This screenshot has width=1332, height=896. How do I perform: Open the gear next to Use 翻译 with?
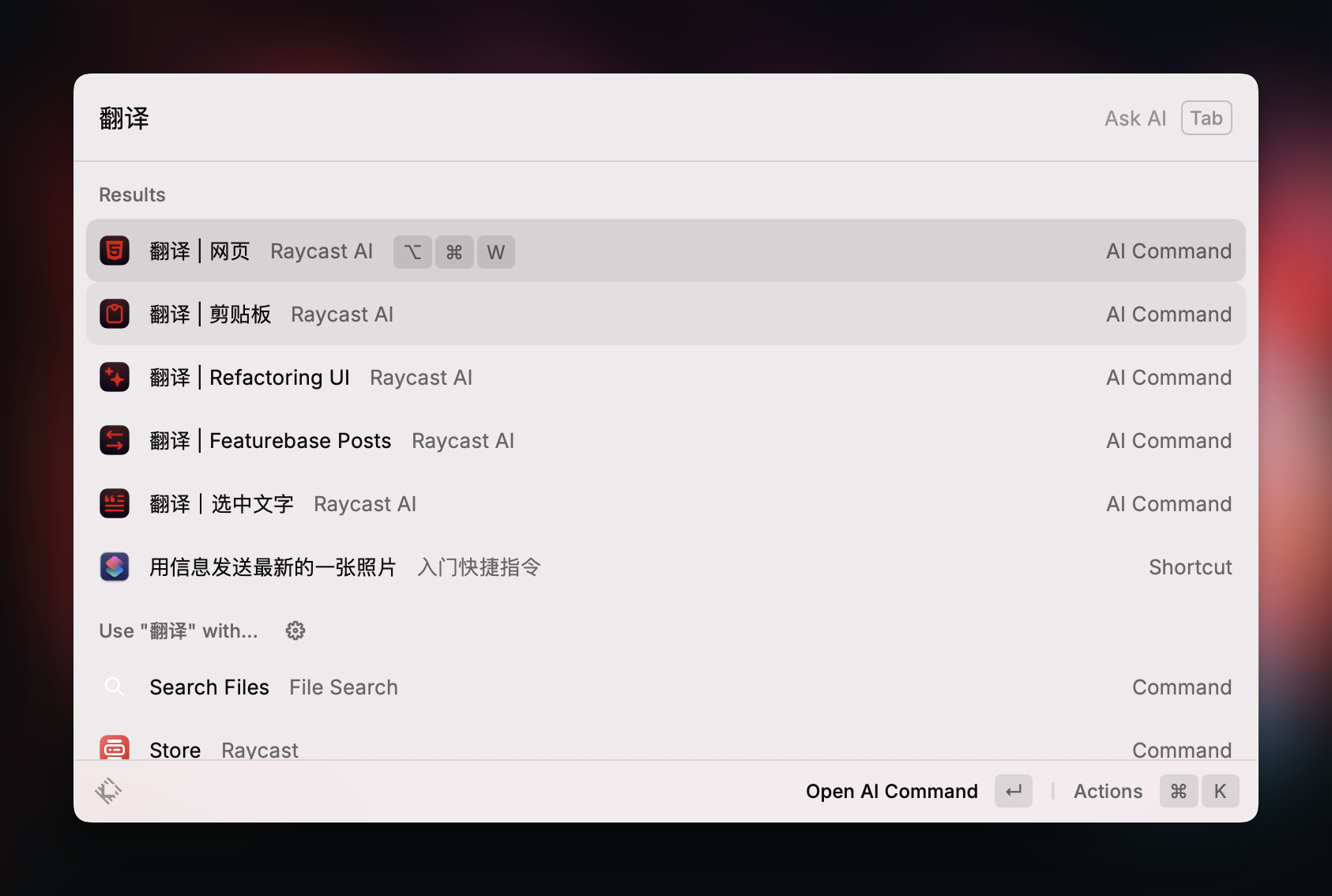point(295,631)
